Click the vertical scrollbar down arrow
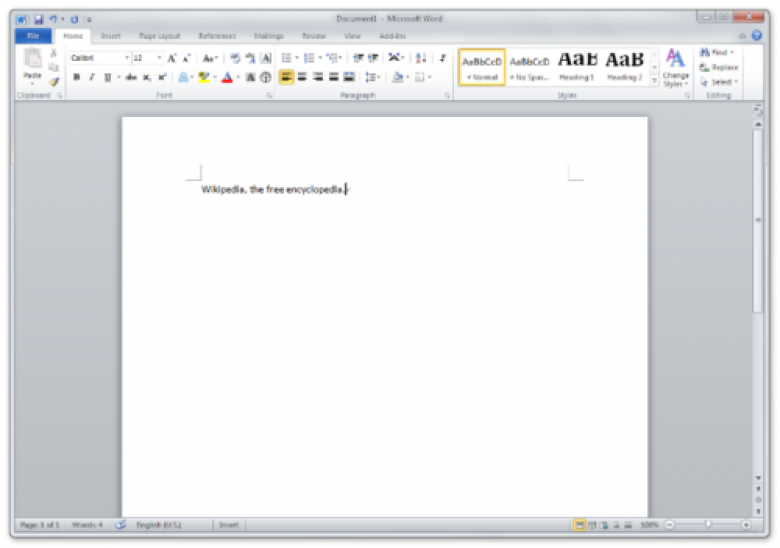Screen dimensions: 780x548 click(758, 477)
